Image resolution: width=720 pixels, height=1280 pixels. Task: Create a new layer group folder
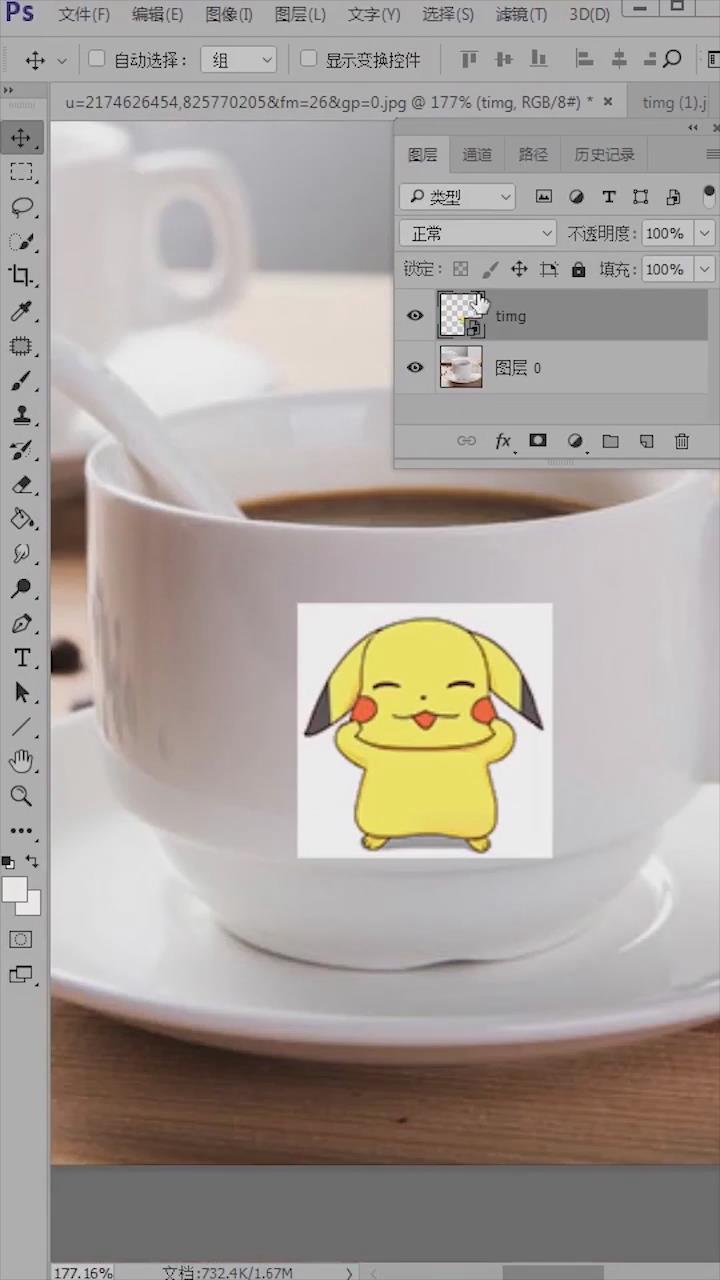611,441
